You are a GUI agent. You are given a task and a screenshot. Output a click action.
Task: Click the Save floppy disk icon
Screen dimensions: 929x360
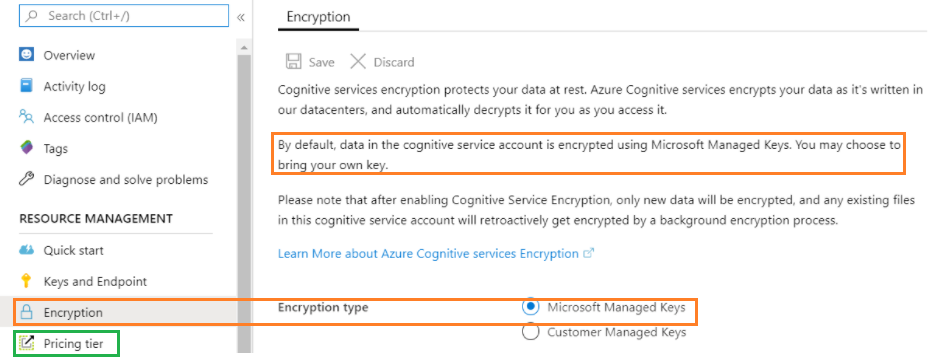293,62
